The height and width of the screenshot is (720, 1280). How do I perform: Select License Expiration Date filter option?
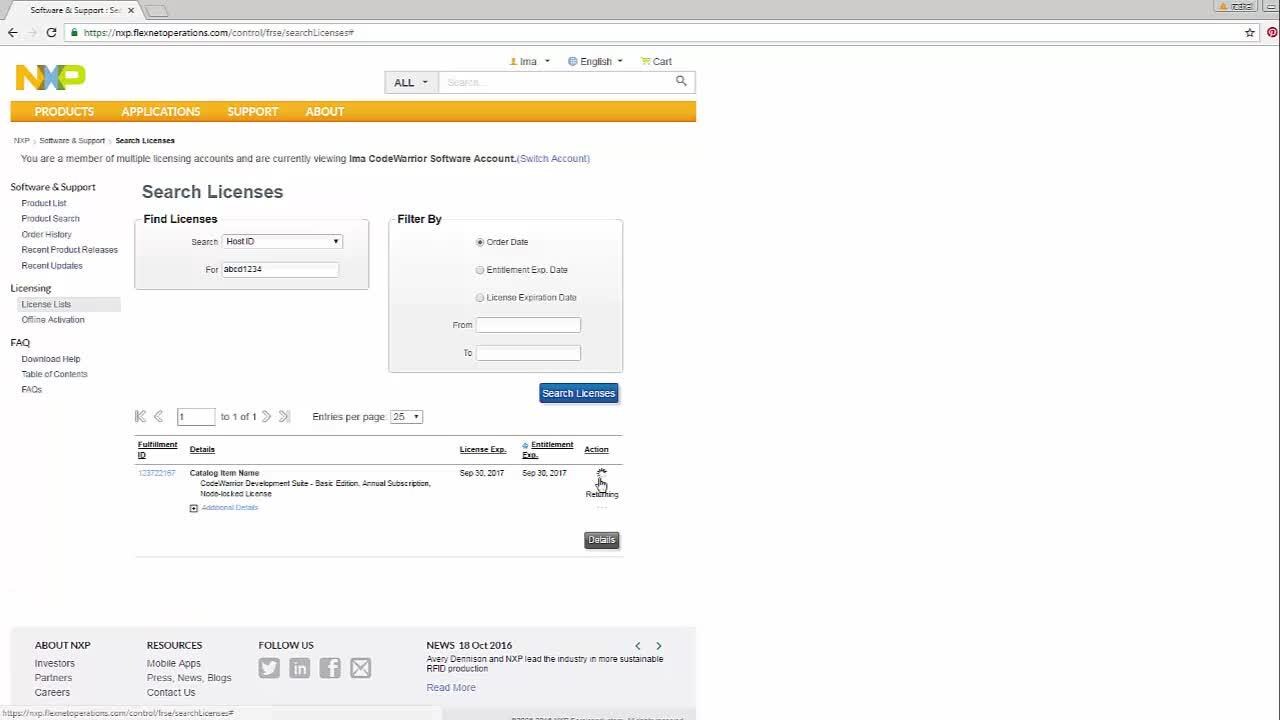[480, 298]
